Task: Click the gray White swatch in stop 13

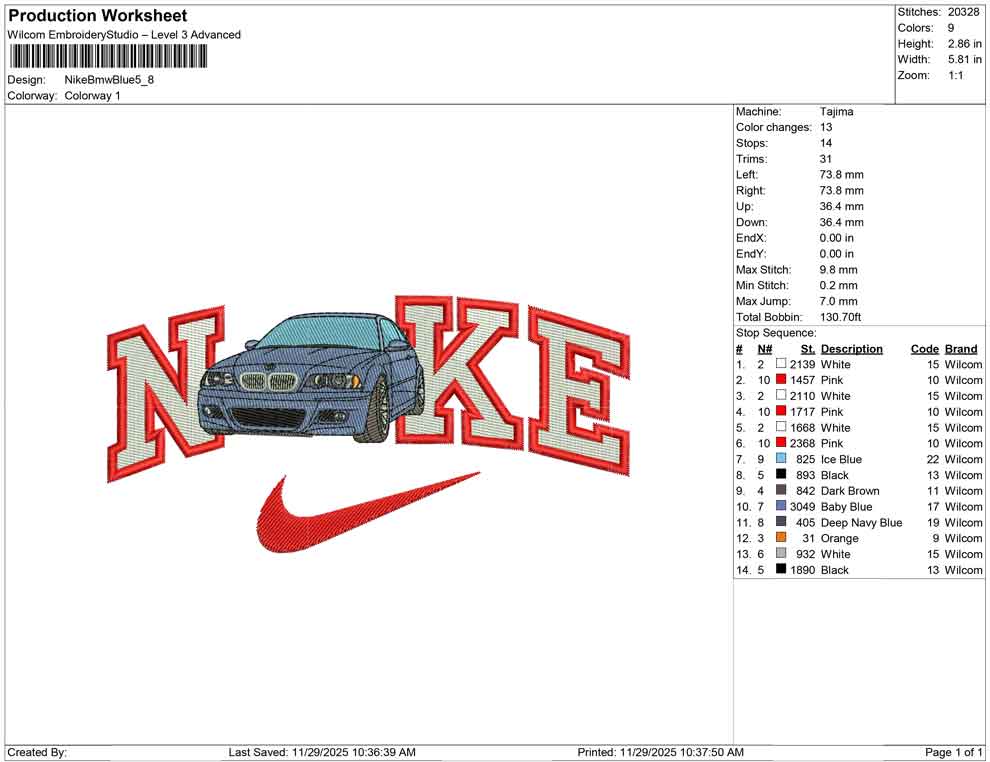Action: pos(781,554)
